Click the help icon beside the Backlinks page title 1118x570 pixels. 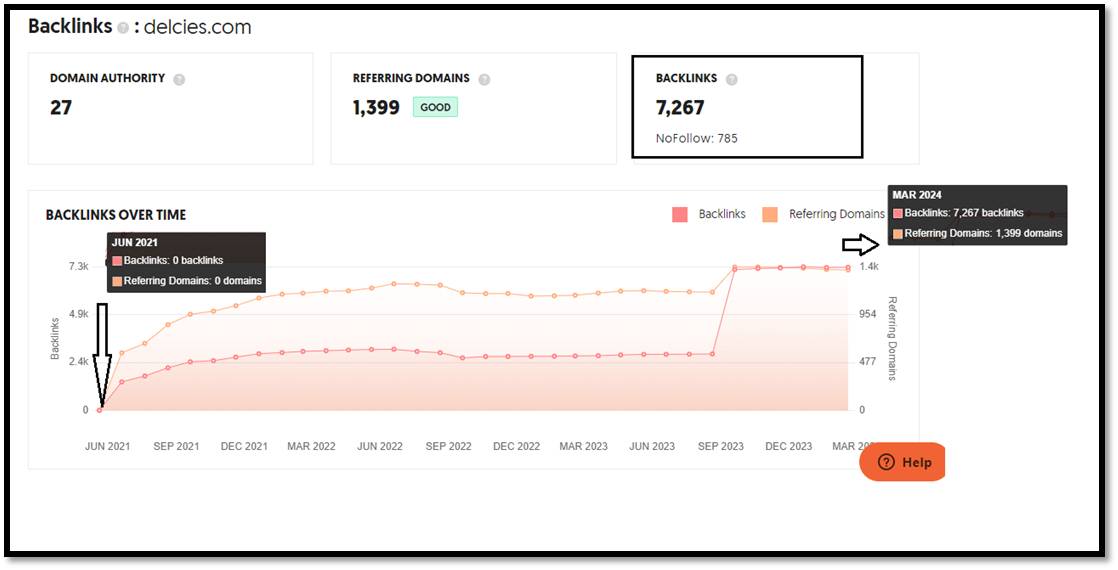point(123,28)
